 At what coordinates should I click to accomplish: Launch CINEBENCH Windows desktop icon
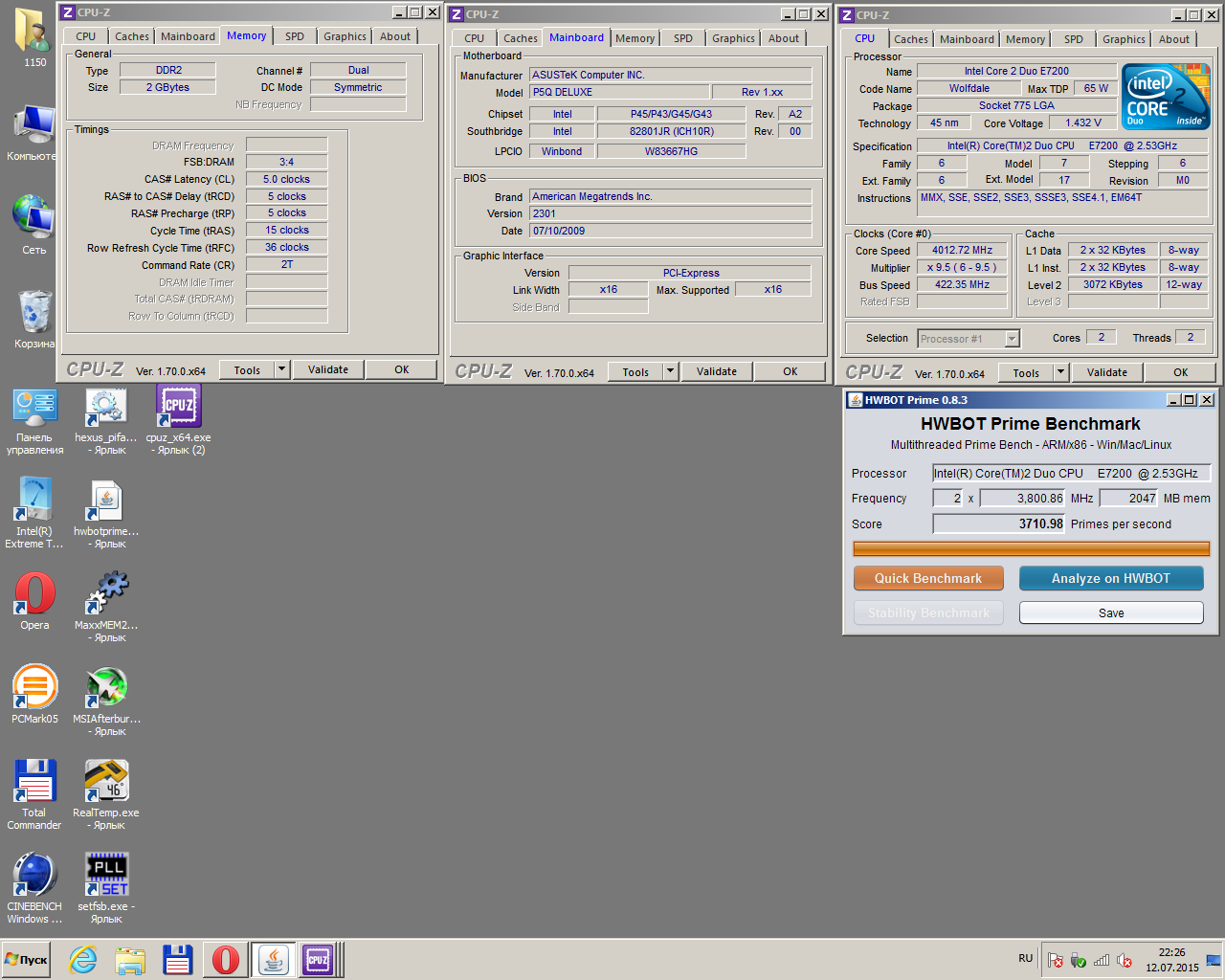34,888
